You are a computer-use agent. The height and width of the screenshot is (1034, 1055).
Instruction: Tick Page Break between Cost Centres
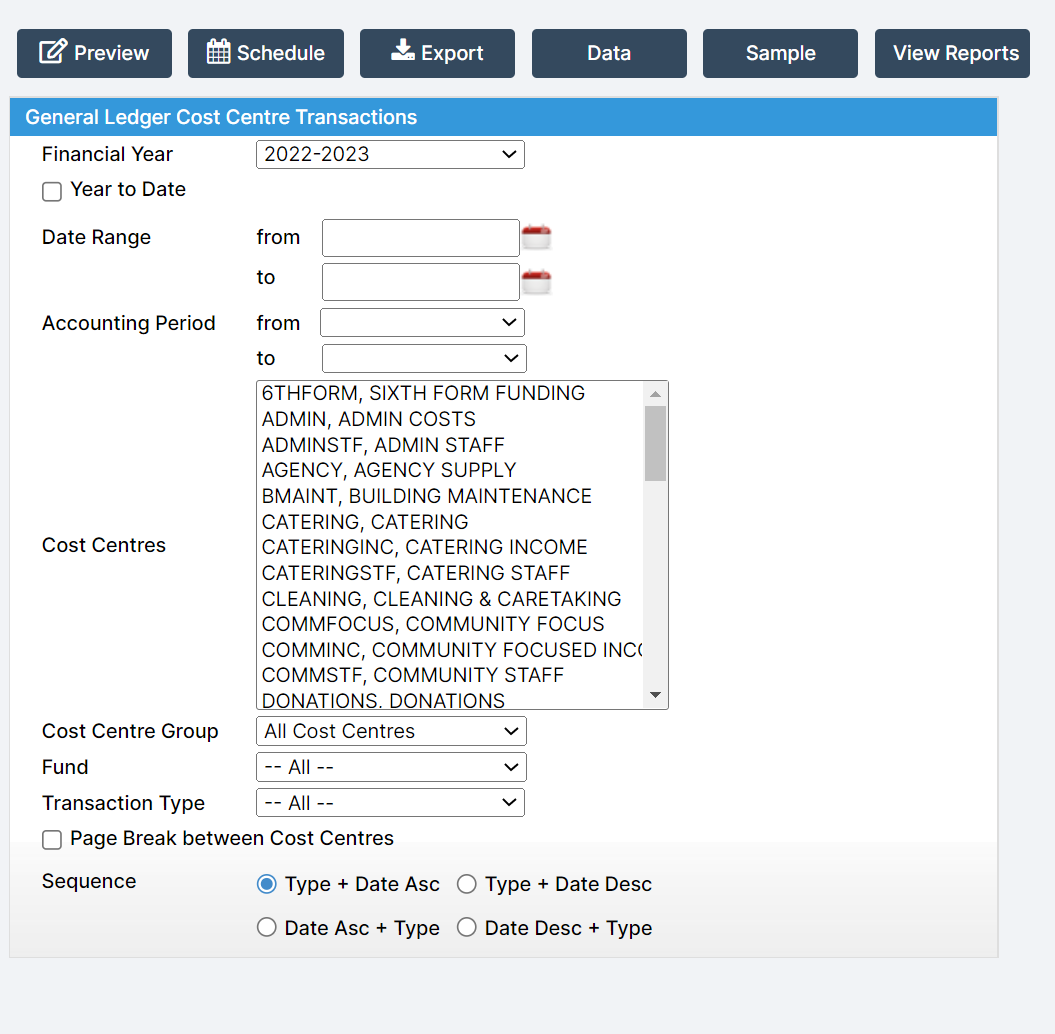click(x=52, y=840)
